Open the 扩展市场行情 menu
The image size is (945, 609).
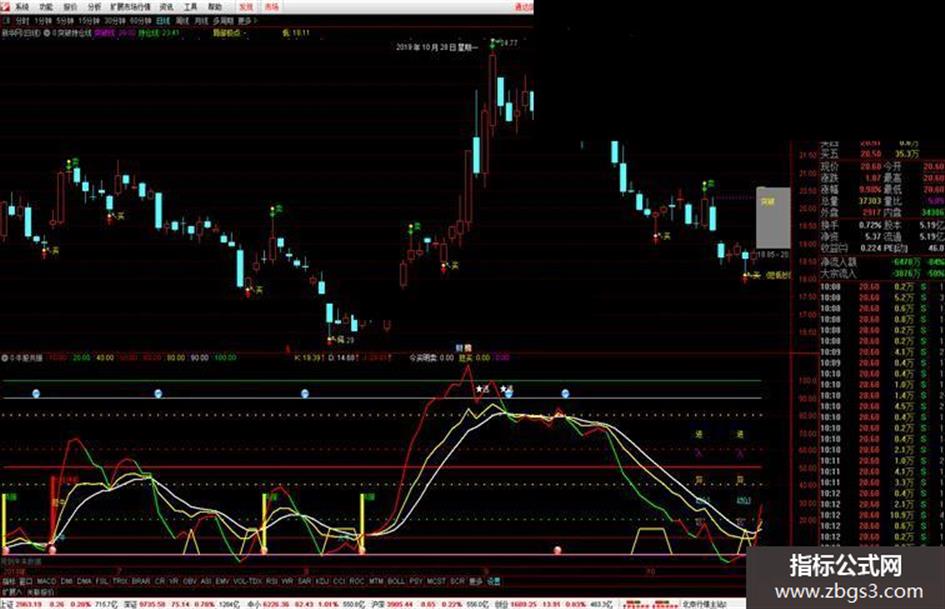pos(130,7)
